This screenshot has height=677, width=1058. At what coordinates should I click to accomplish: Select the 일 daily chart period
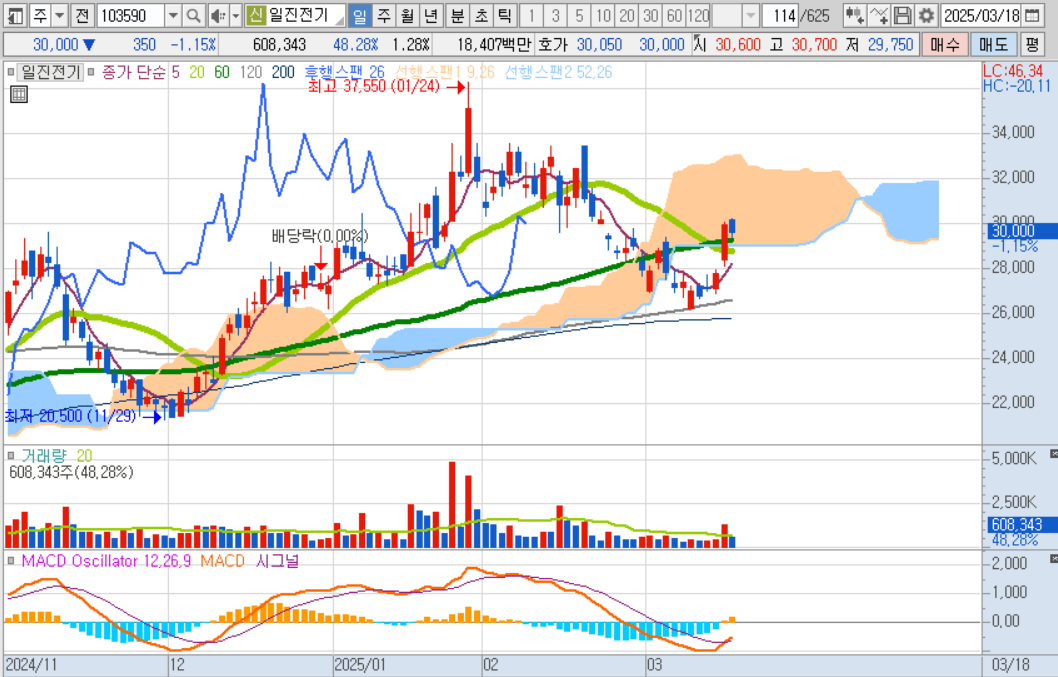(360, 15)
